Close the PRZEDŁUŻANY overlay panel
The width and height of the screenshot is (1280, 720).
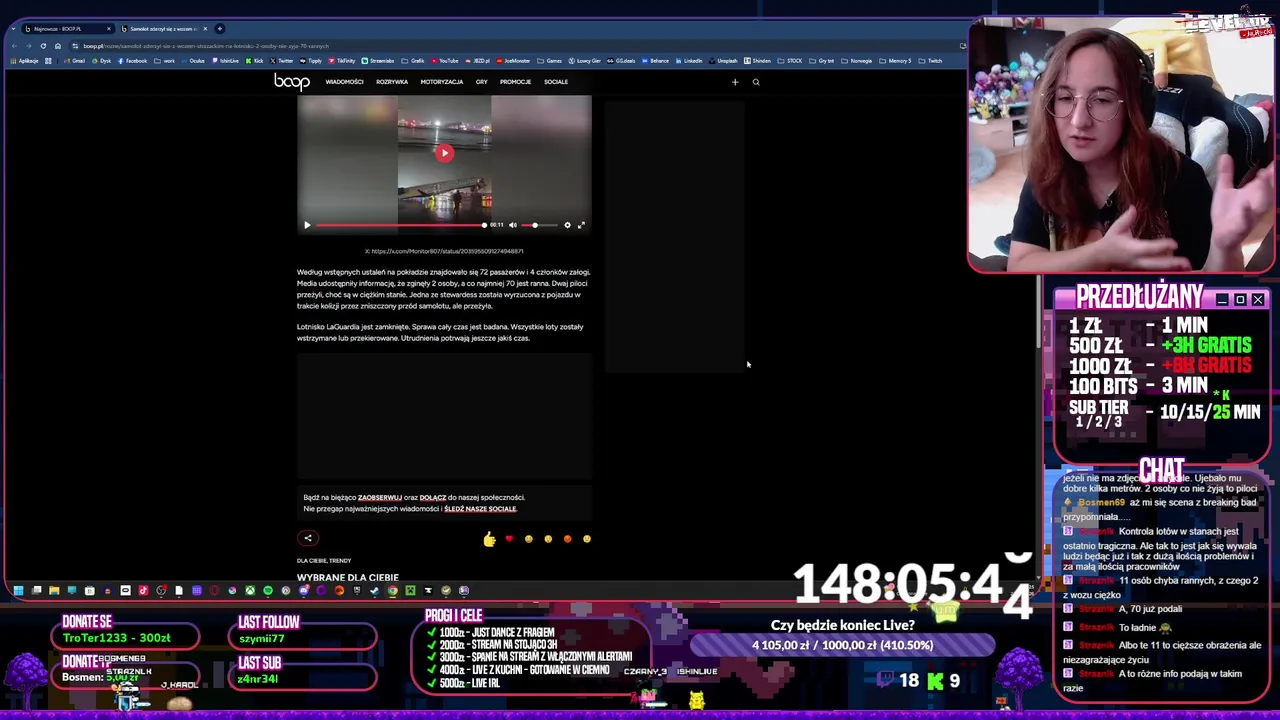pos(1258,300)
